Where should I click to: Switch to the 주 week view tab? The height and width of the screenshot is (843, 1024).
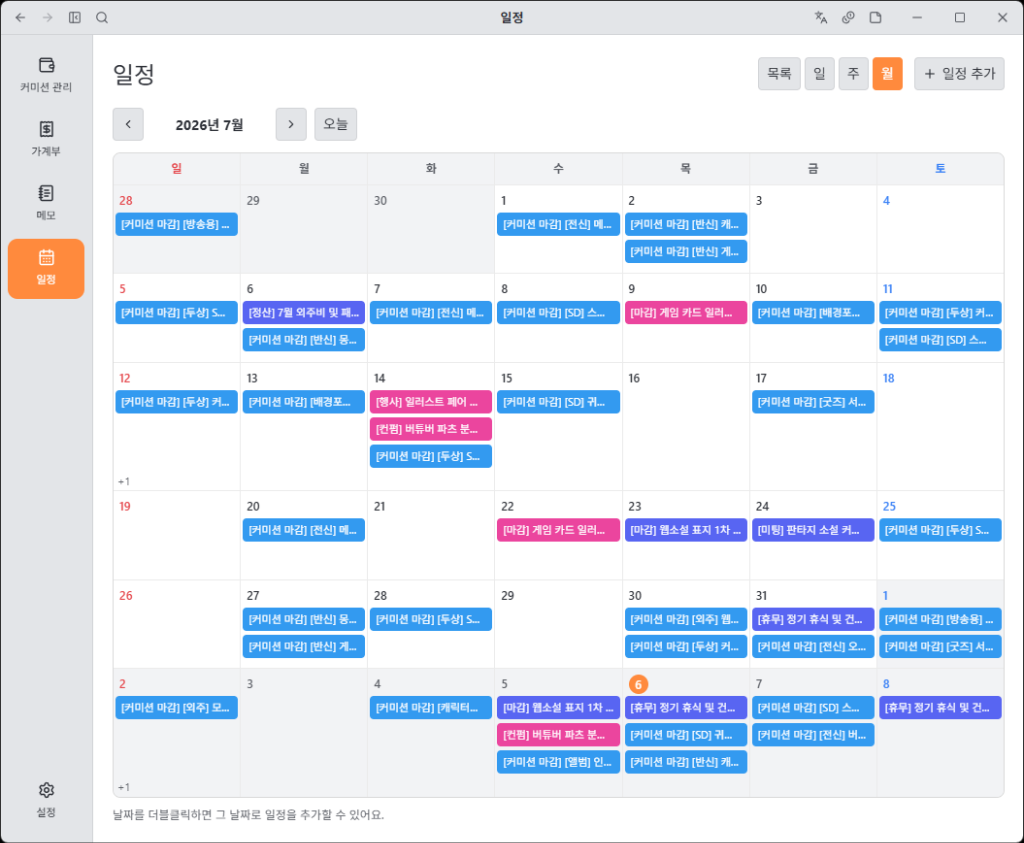(x=854, y=74)
